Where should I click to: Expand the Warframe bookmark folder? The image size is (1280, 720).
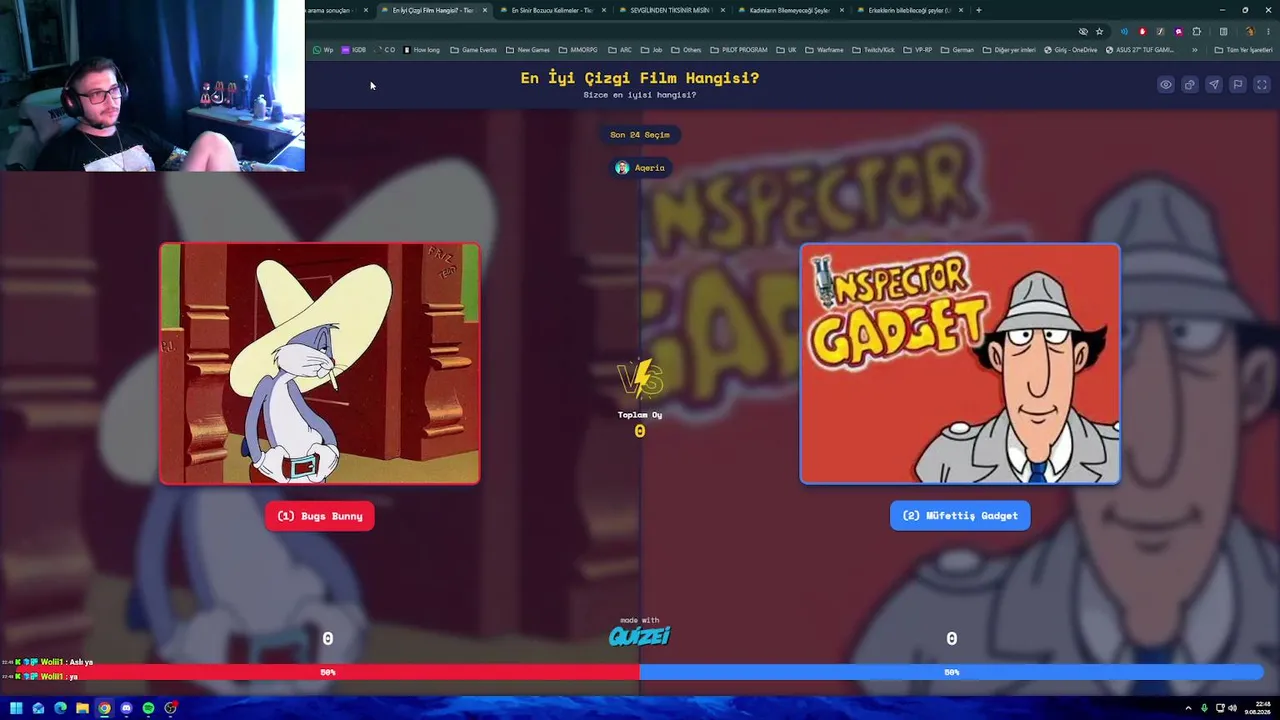(825, 50)
